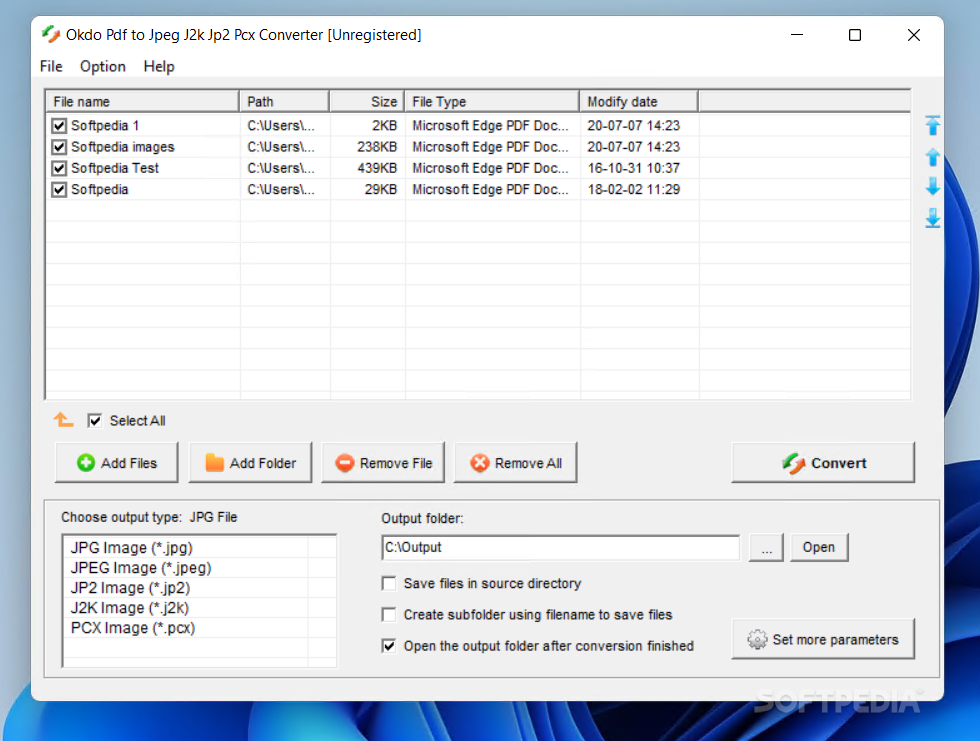Image resolution: width=980 pixels, height=741 pixels.
Task: Toggle the Select All checkbox
Action: [x=94, y=420]
